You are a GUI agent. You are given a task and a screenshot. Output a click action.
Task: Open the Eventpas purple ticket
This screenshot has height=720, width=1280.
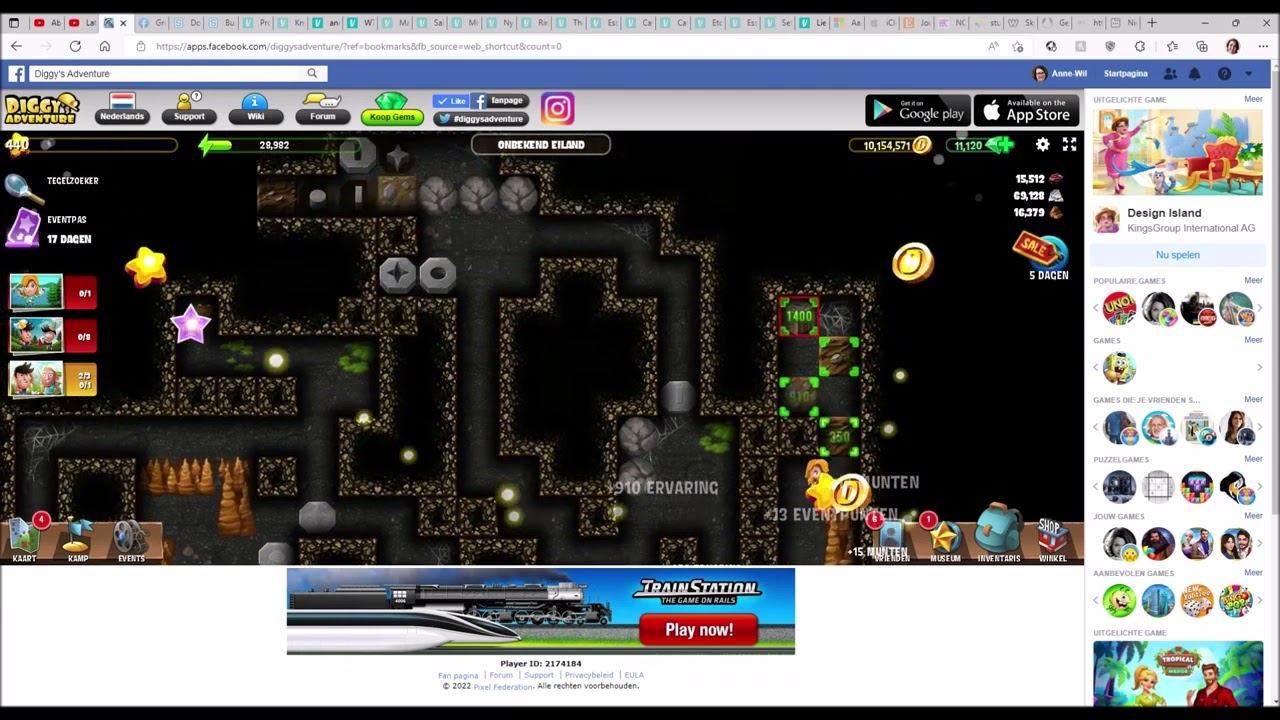tap(22, 229)
